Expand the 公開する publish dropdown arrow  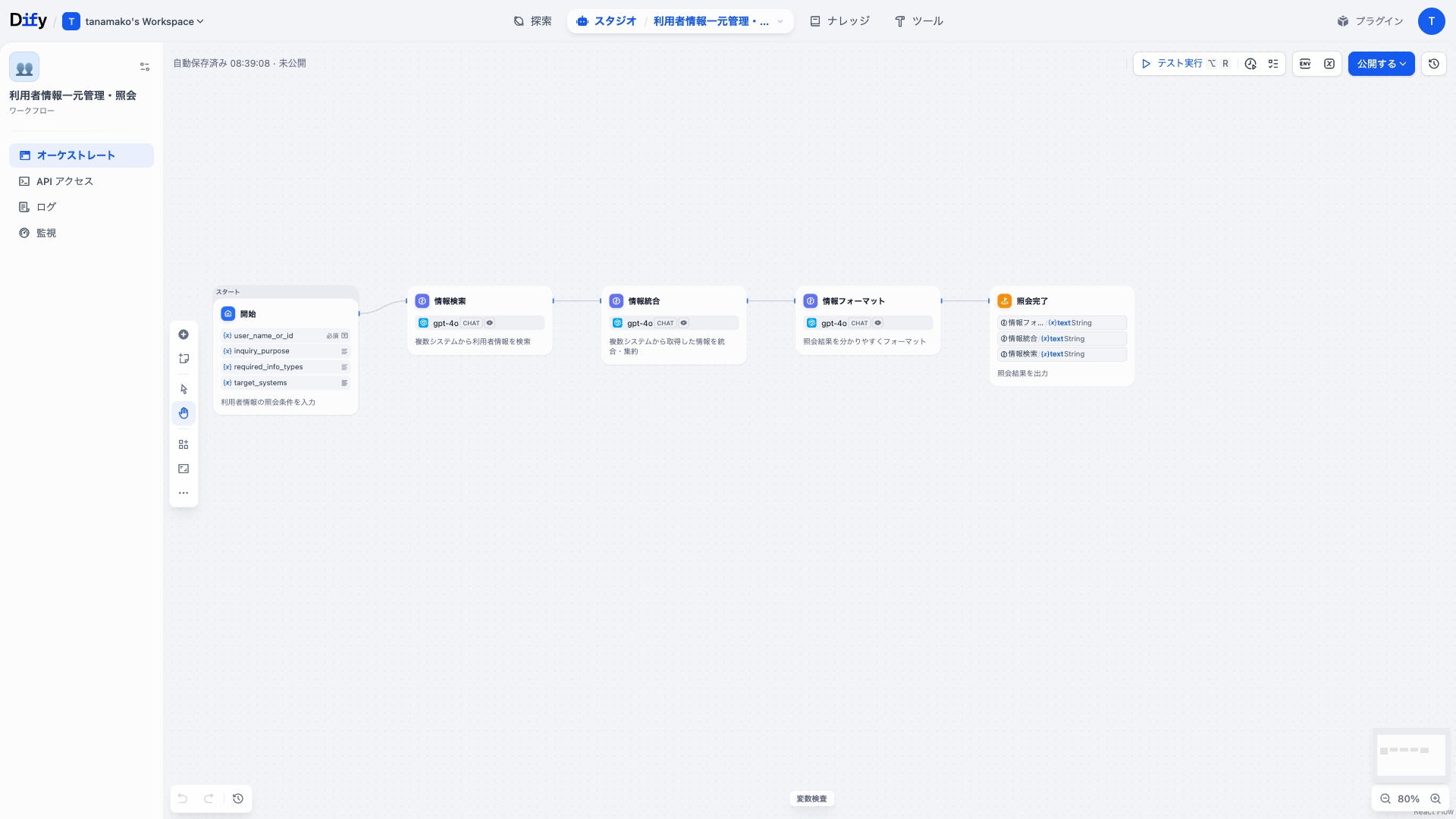tap(1403, 64)
